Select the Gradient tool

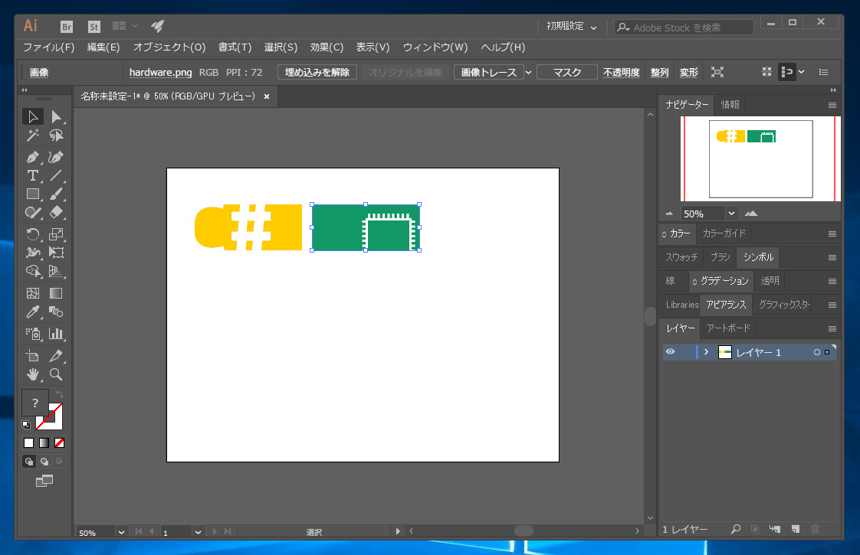(x=56, y=293)
